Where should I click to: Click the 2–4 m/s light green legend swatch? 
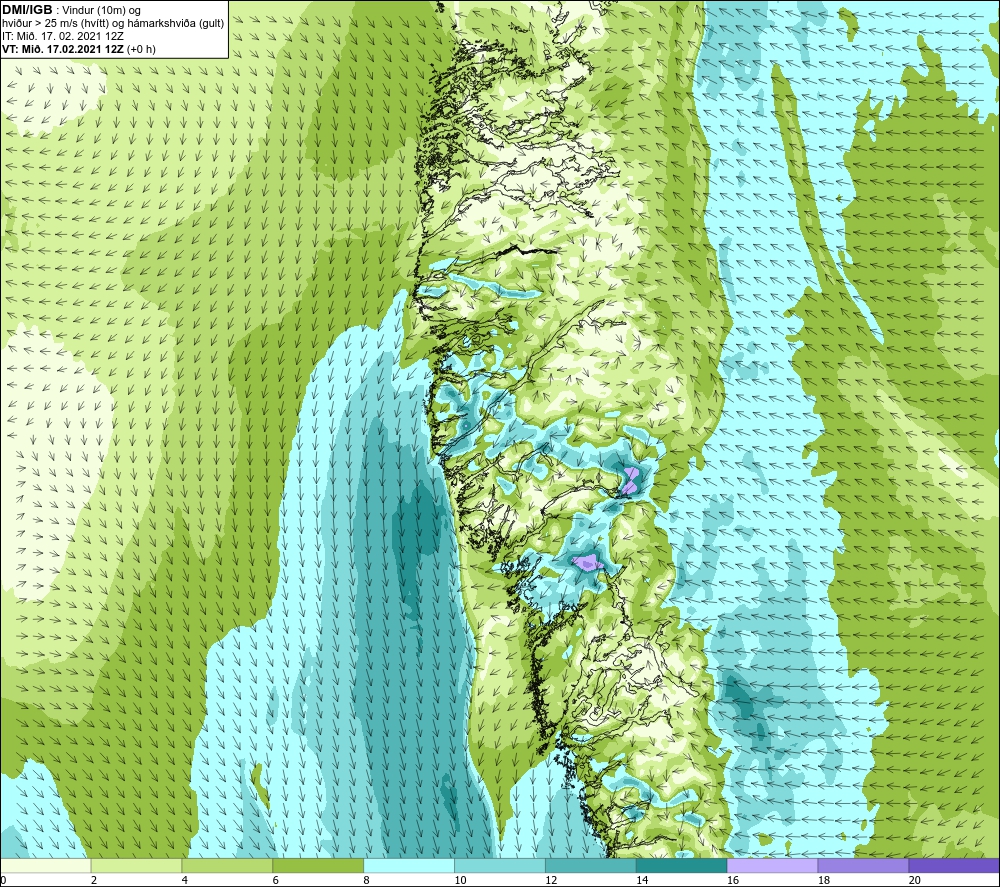point(136,865)
